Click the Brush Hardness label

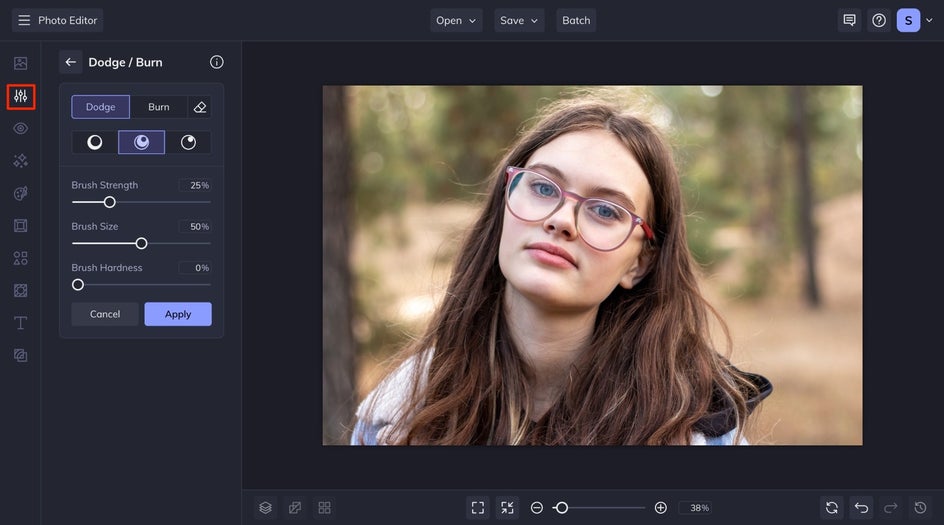click(x=107, y=268)
